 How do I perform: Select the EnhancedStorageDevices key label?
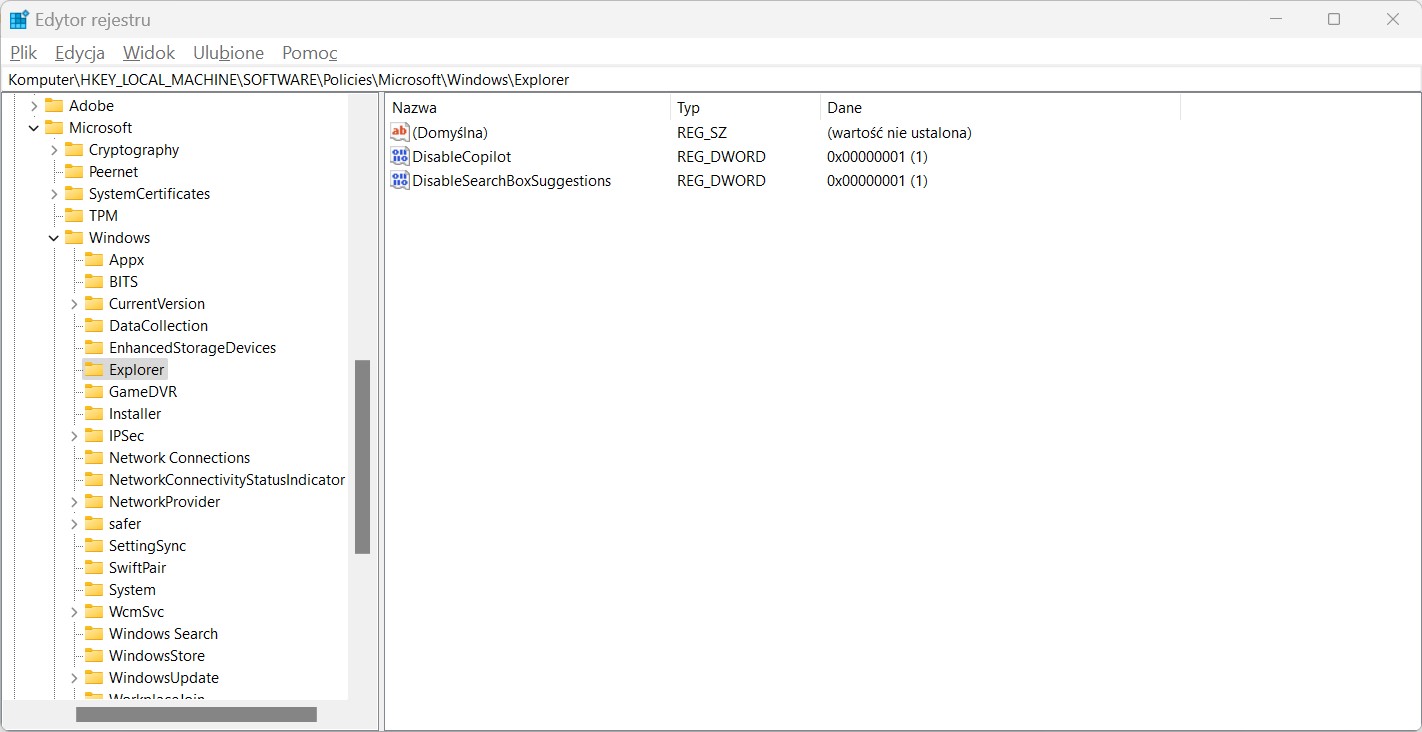[192, 348]
